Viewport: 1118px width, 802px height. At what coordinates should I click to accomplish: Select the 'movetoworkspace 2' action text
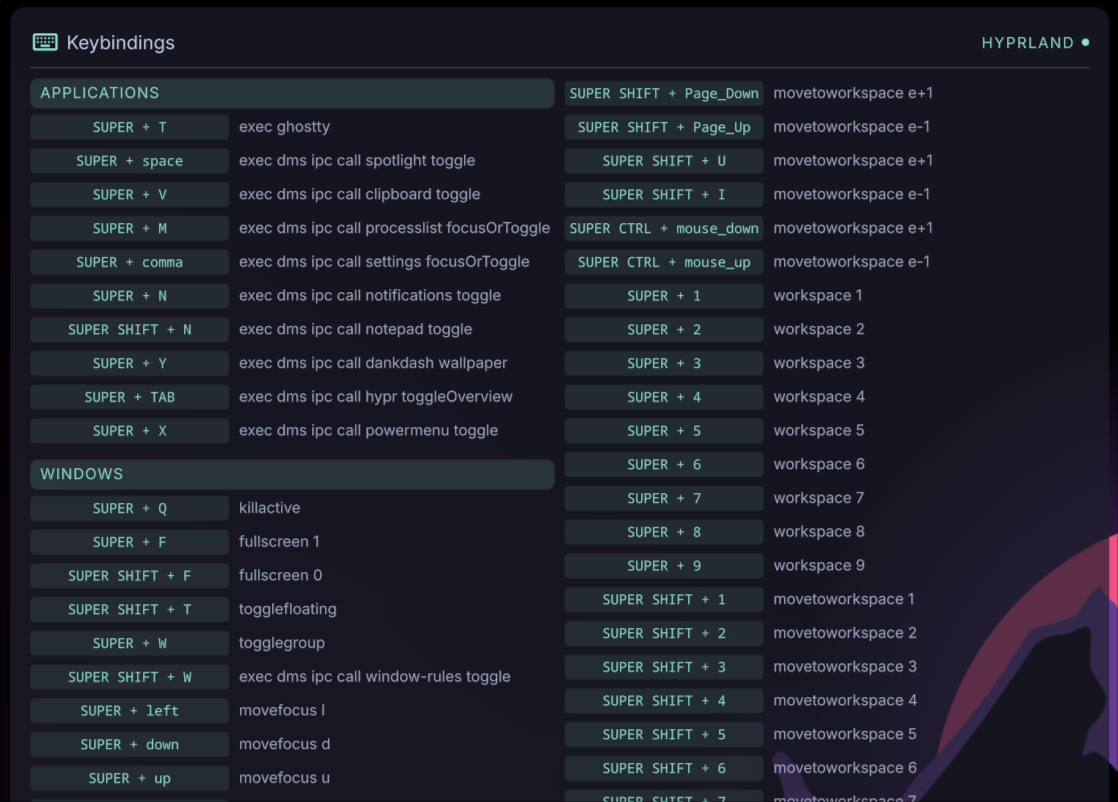click(845, 633)
